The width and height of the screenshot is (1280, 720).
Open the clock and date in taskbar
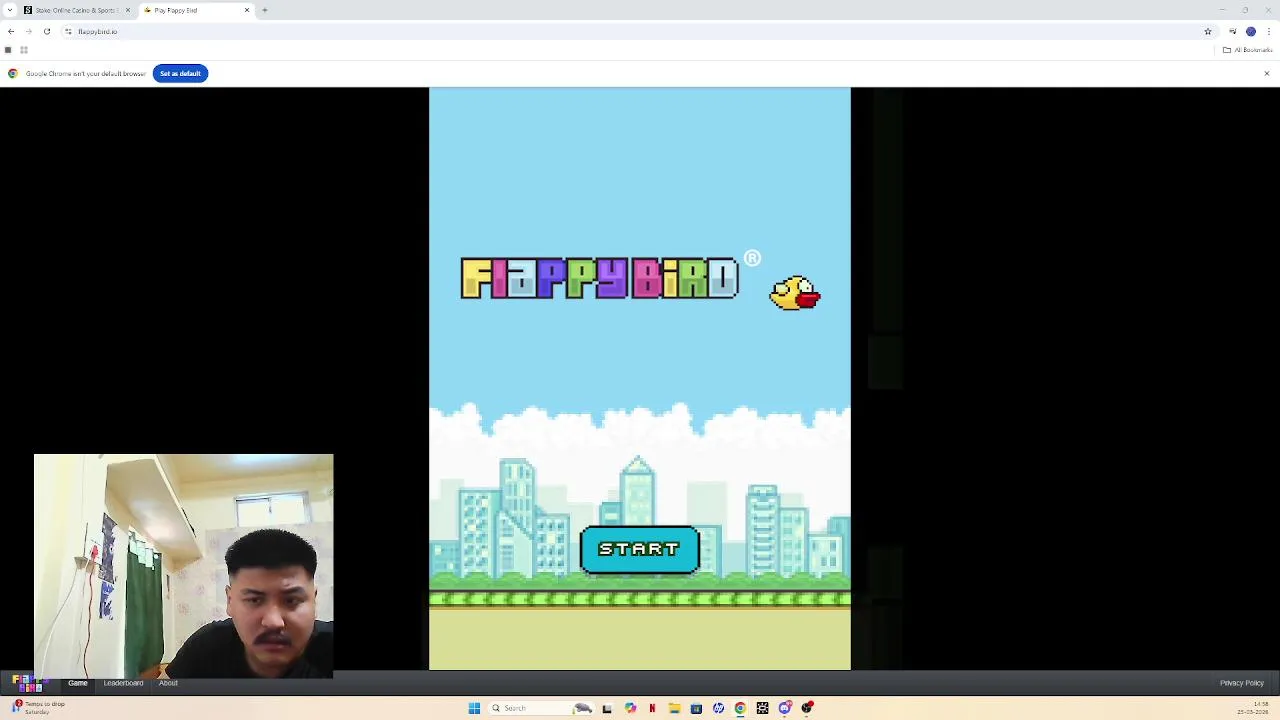(x=1253, y=708)
